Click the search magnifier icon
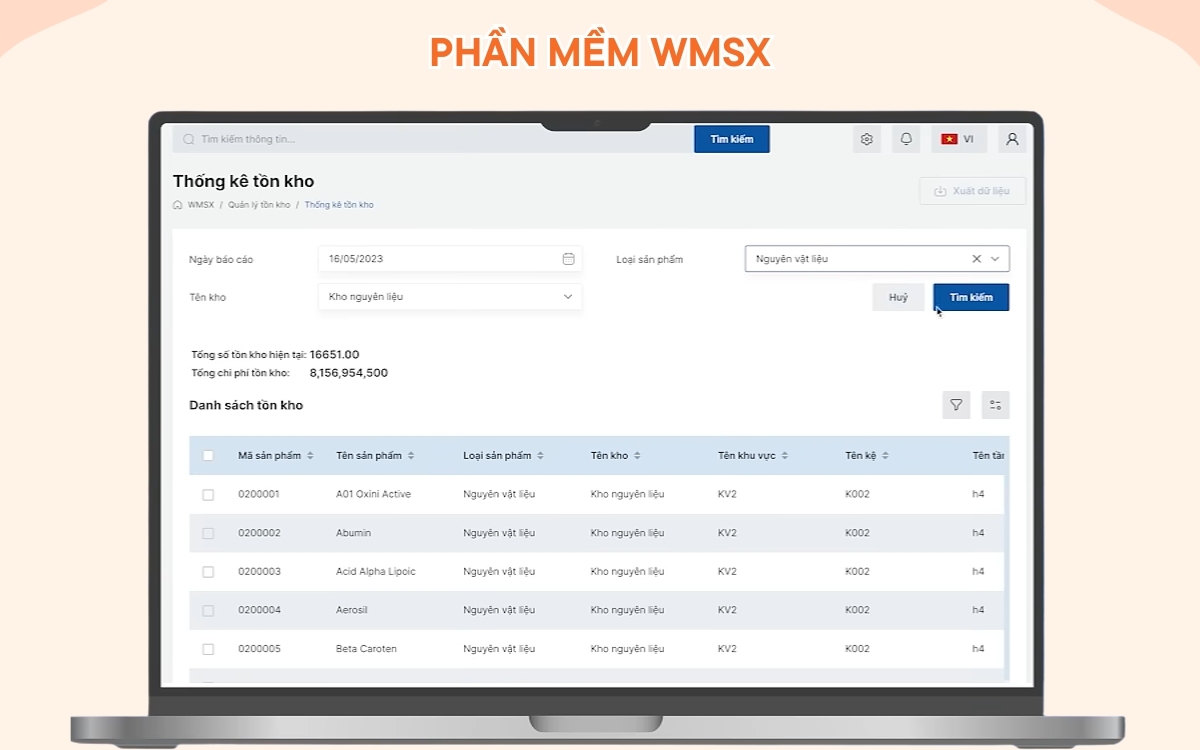 click(188, 139)
